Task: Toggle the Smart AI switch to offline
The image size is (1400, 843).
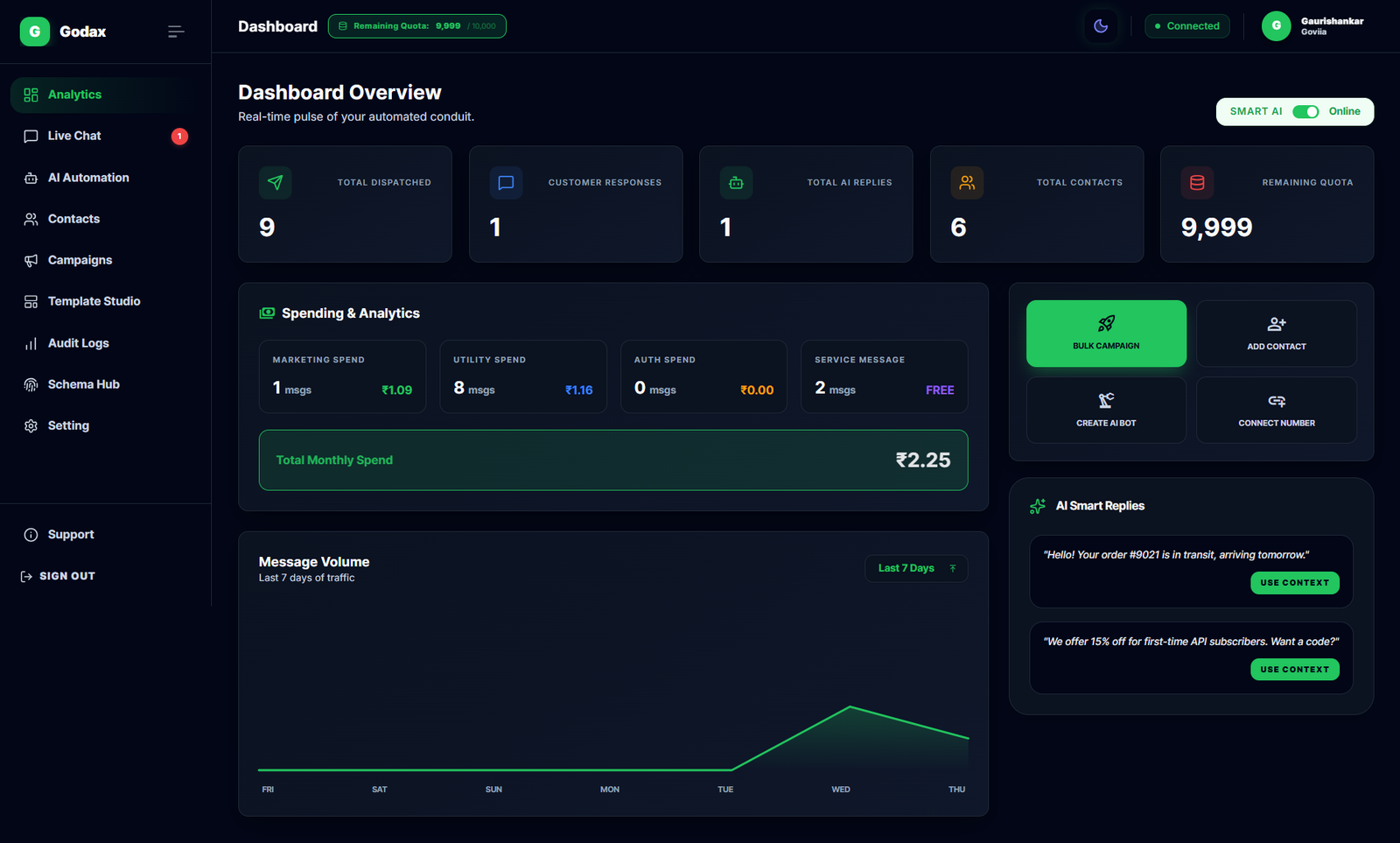Action: point(1306,111)
